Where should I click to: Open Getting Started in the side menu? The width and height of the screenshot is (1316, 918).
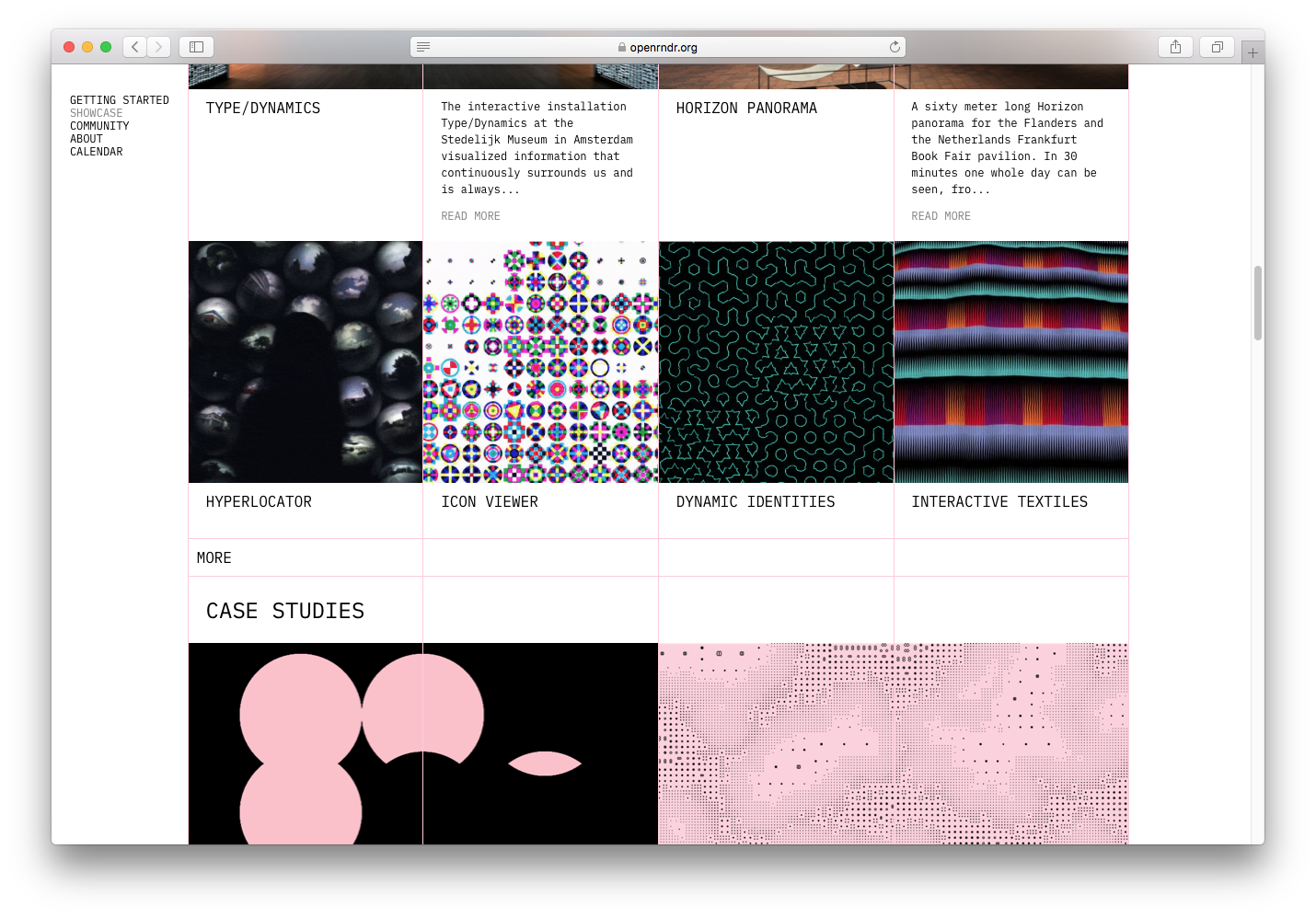[120, 100]
